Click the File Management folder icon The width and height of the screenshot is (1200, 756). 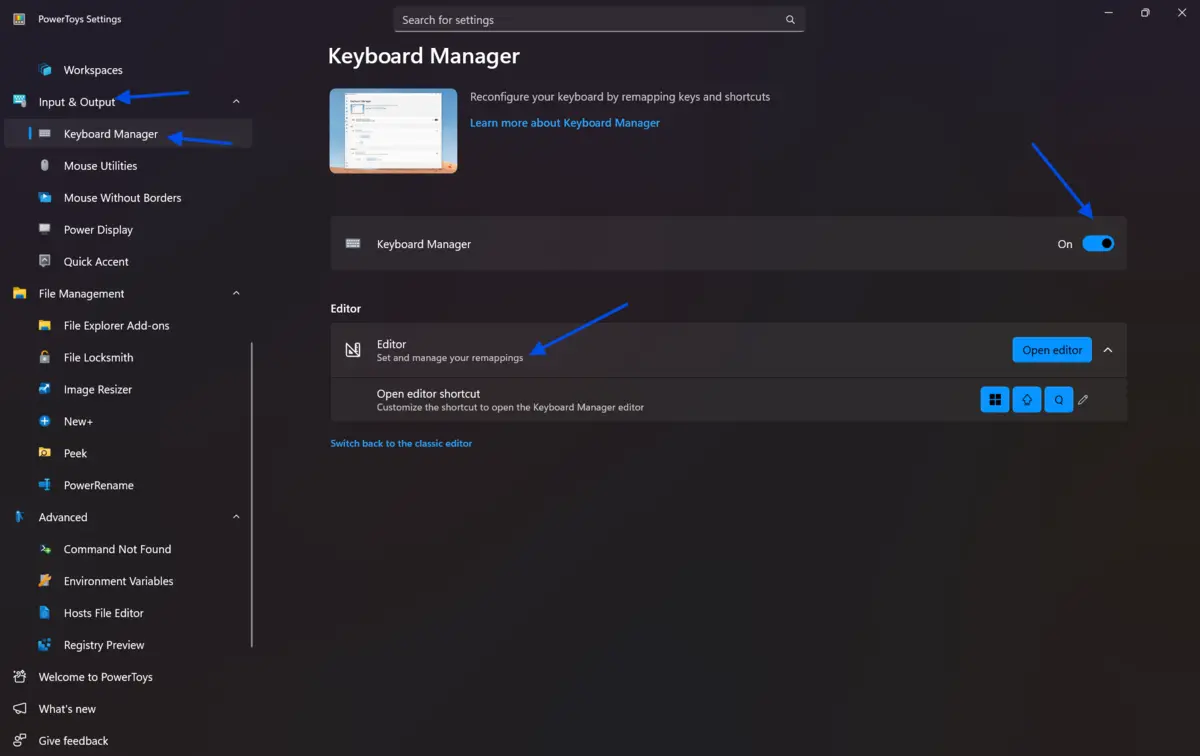20,294
